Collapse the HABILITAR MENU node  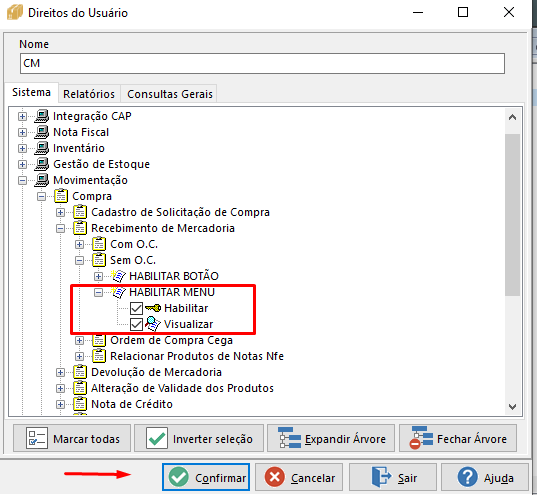[x=98, y=293]
